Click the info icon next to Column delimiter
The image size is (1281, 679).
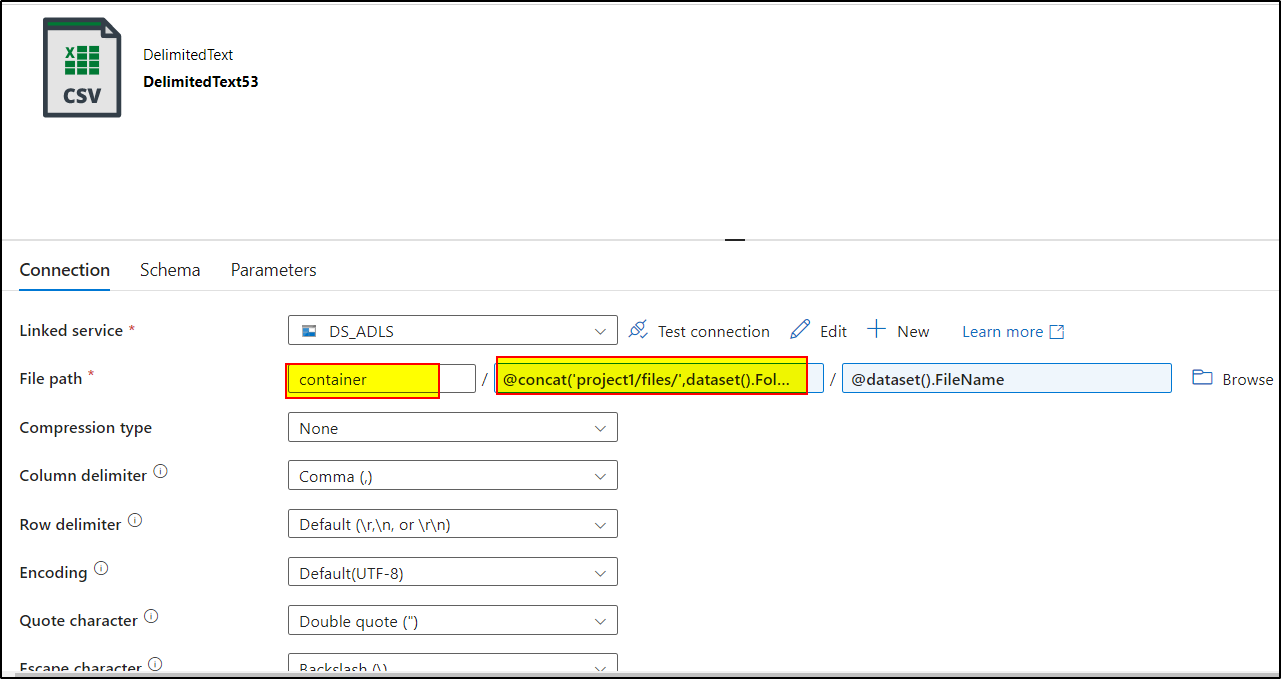point(159,469)
